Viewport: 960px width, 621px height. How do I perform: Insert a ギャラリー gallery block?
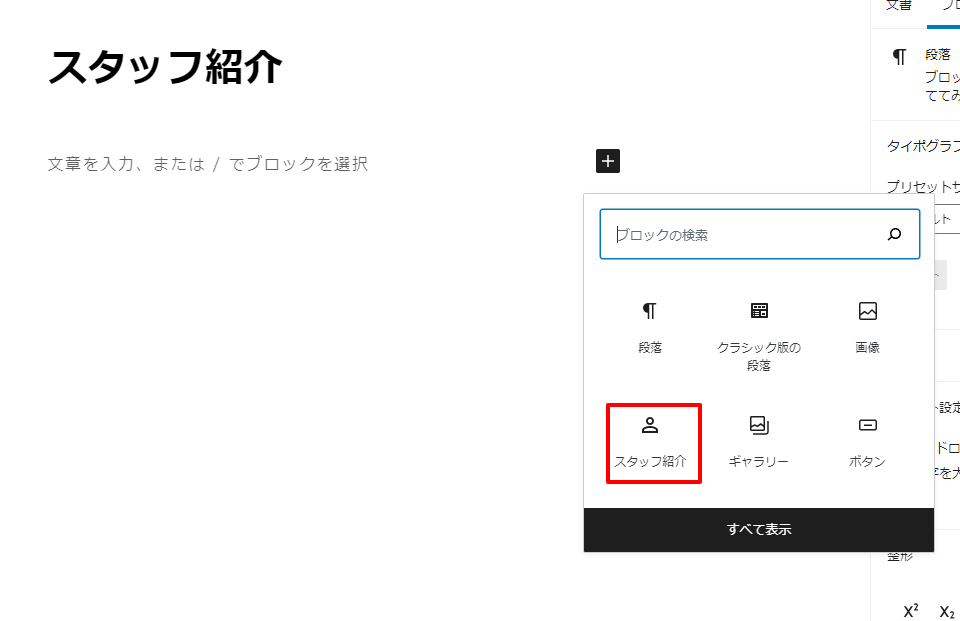759,442
